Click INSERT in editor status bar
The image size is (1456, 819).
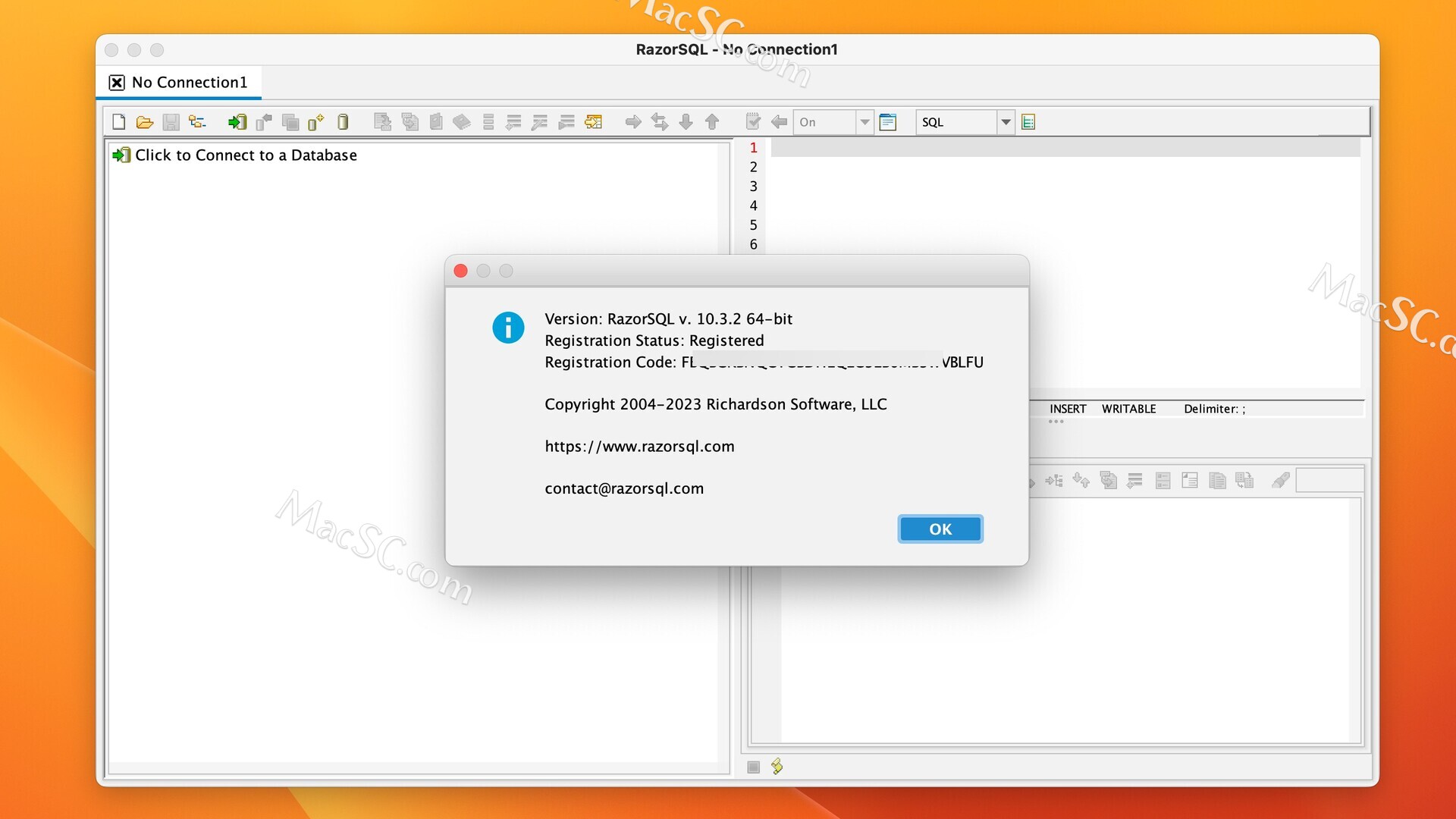pos(1068,409)
